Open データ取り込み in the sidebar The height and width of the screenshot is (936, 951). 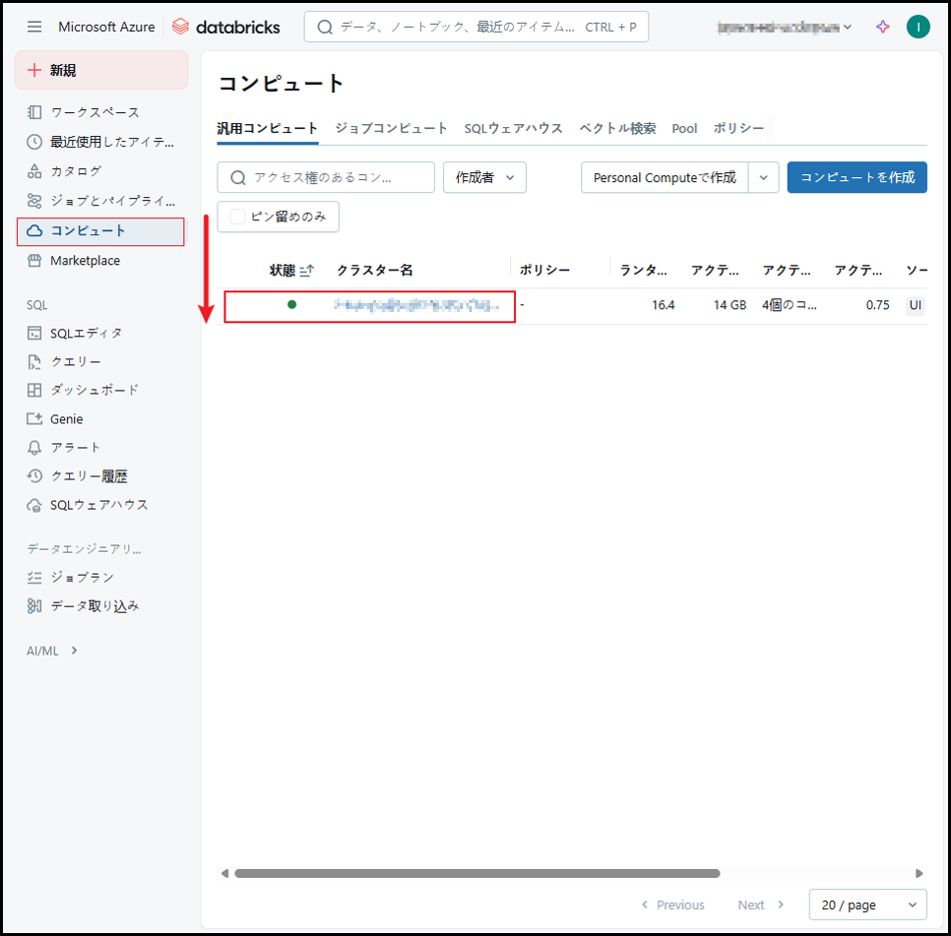click(x=95, y=606)
